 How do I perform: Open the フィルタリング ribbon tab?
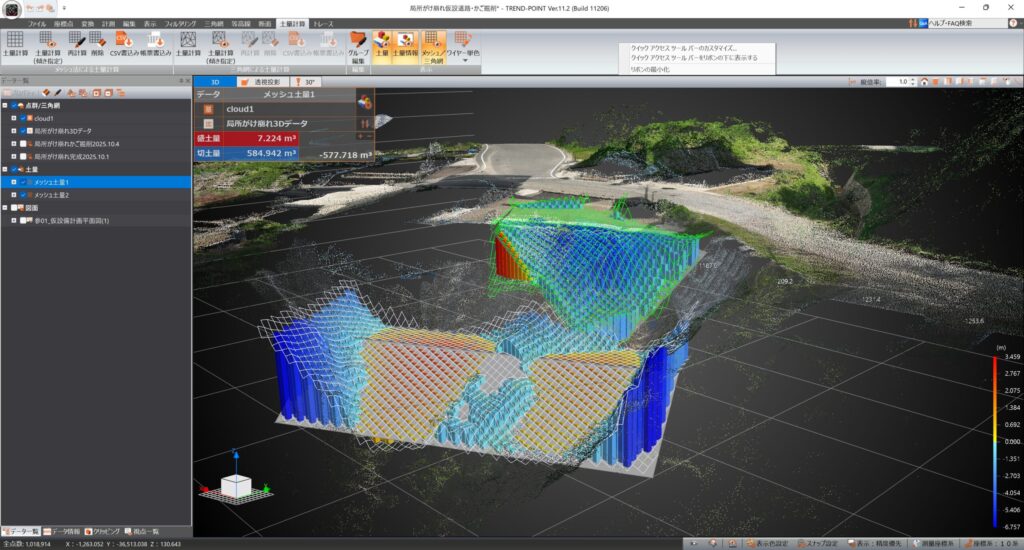pos(180,22)
